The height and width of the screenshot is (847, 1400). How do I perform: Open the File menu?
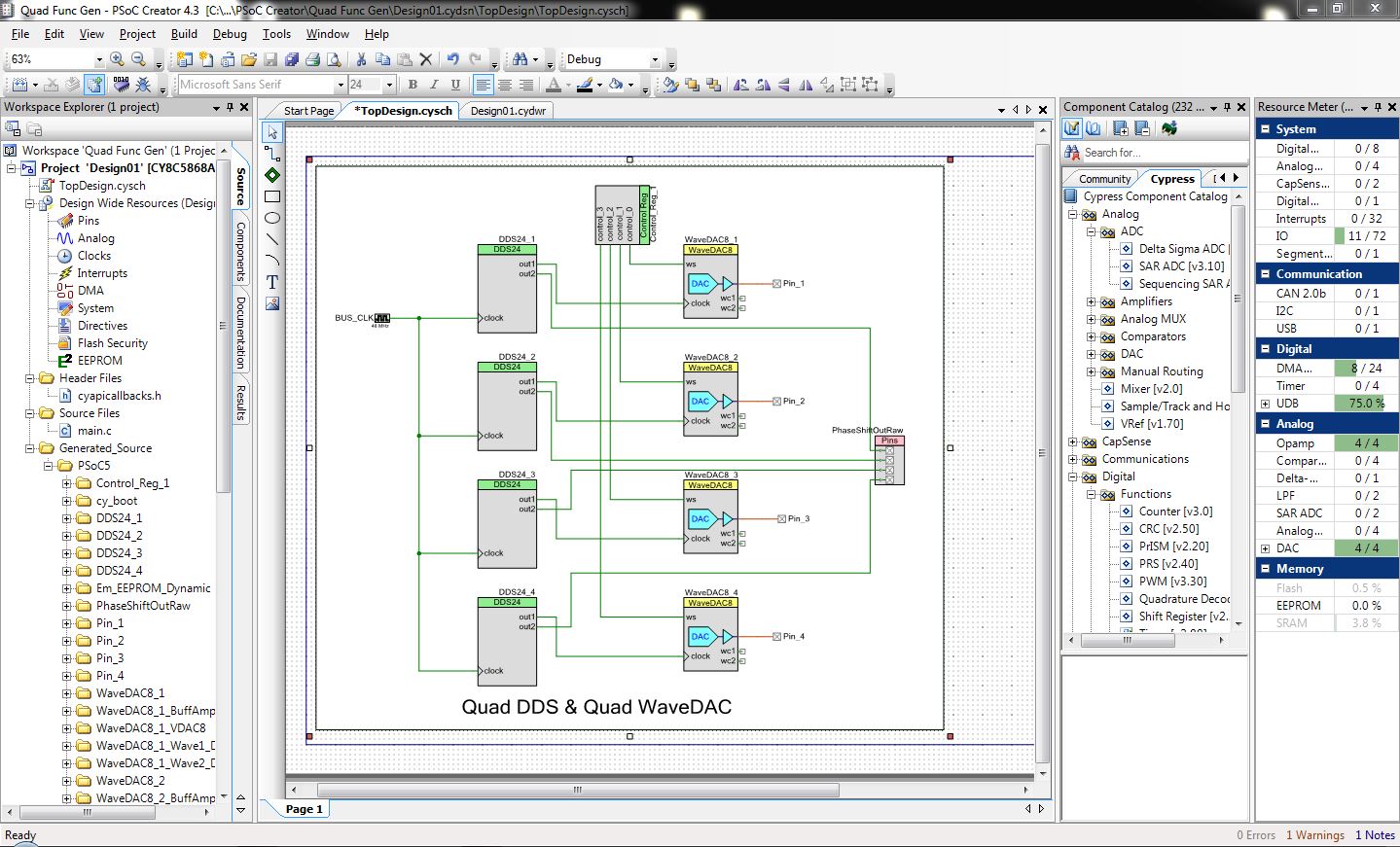19,34
